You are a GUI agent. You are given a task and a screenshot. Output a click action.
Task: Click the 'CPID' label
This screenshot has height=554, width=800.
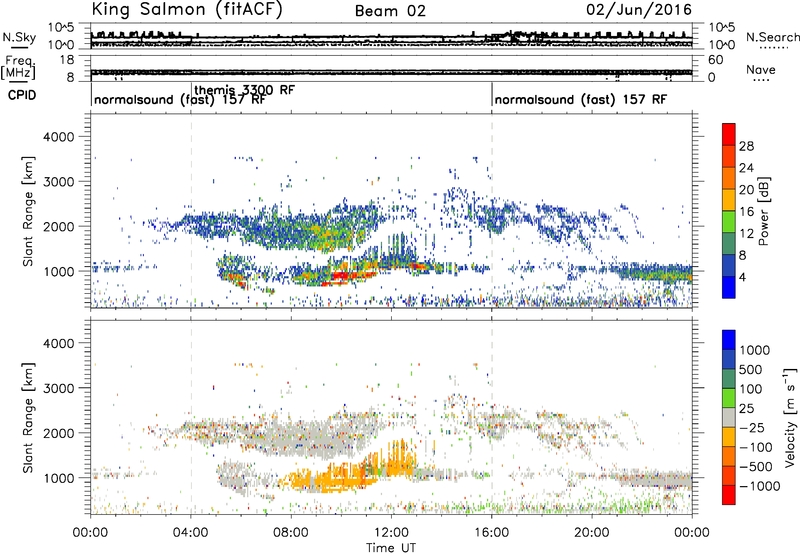[22, 95]
